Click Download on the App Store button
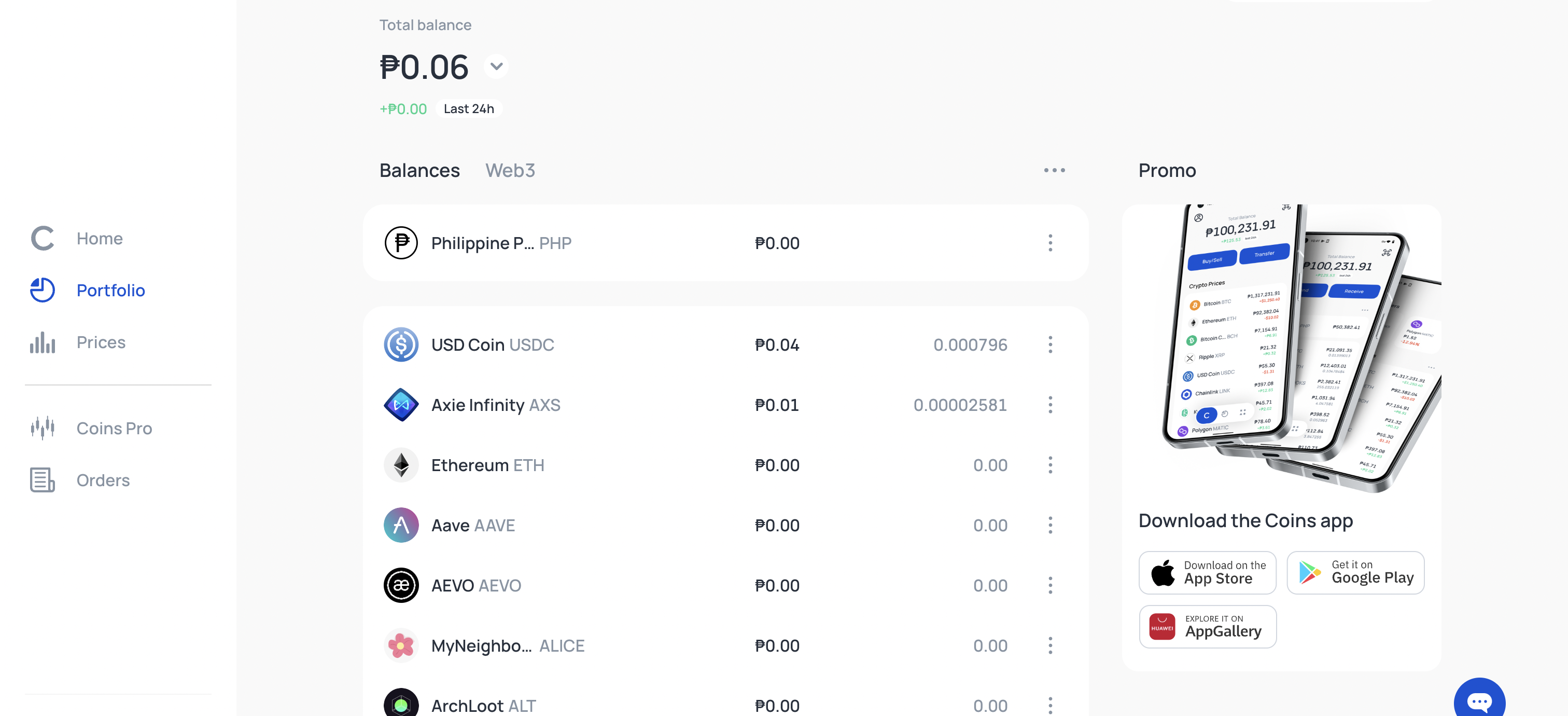 (1207, 573)
